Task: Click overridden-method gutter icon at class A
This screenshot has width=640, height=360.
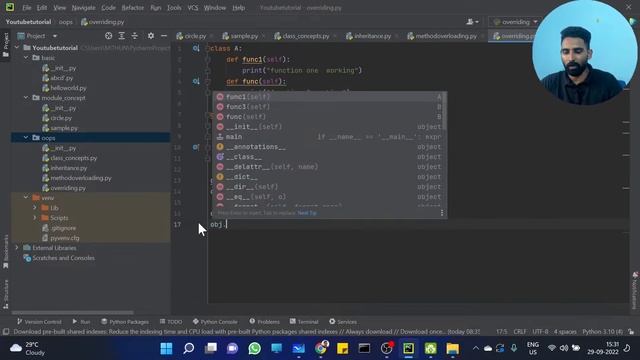Action: point(196,49)
